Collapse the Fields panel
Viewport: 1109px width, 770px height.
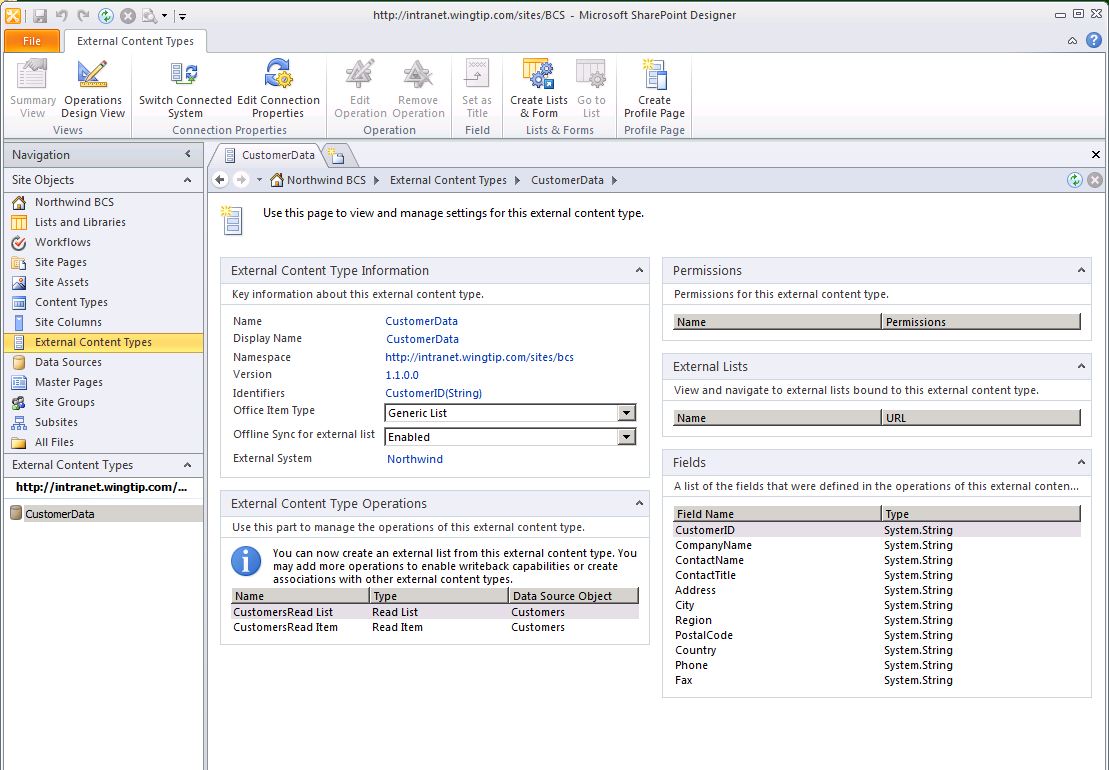tap(1081, 462)
